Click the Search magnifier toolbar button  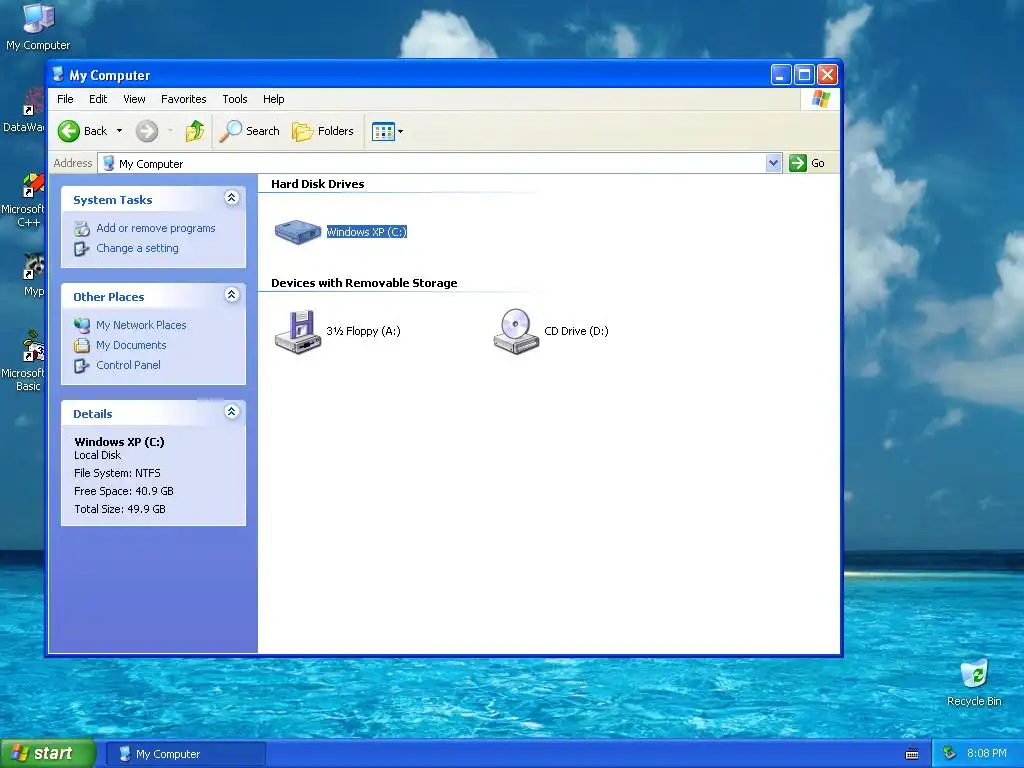(x=249, y=131)
